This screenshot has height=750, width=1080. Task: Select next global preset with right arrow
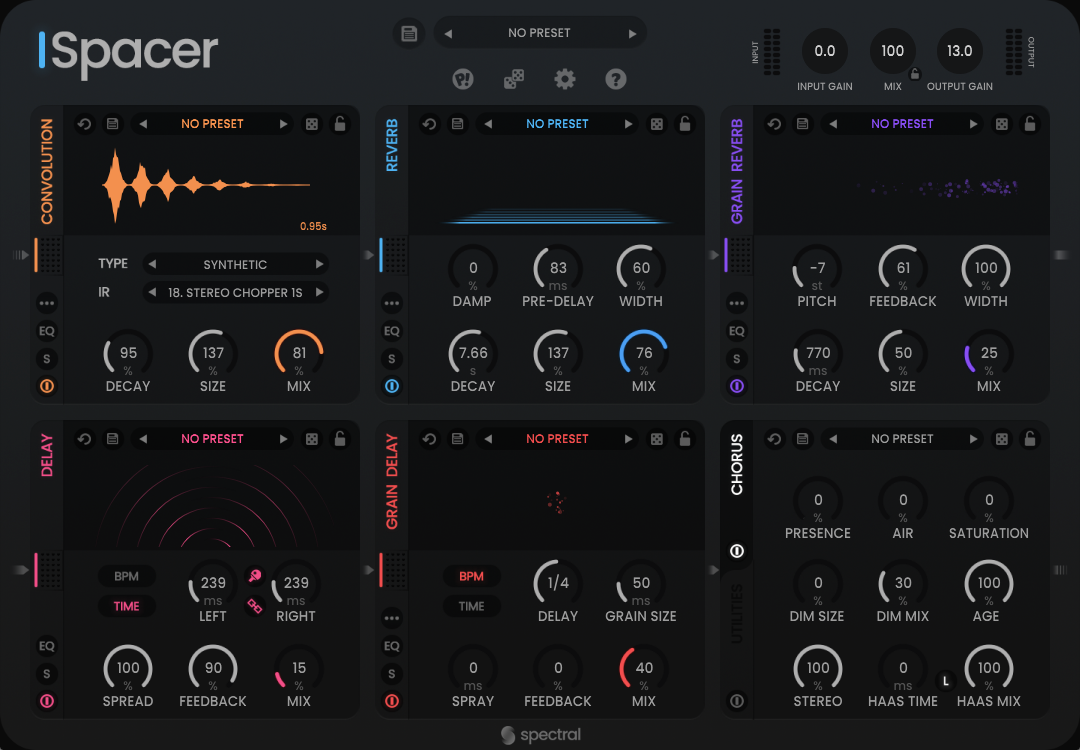coord(632,34)
